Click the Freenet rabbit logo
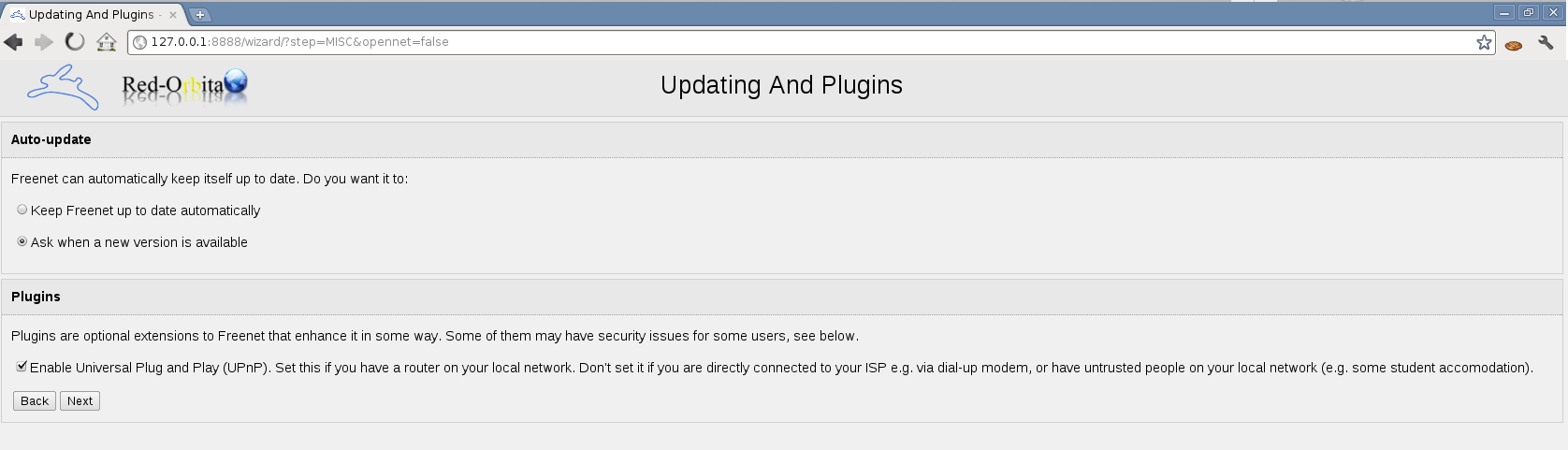The image size is (1568, 450). point(63,87)
